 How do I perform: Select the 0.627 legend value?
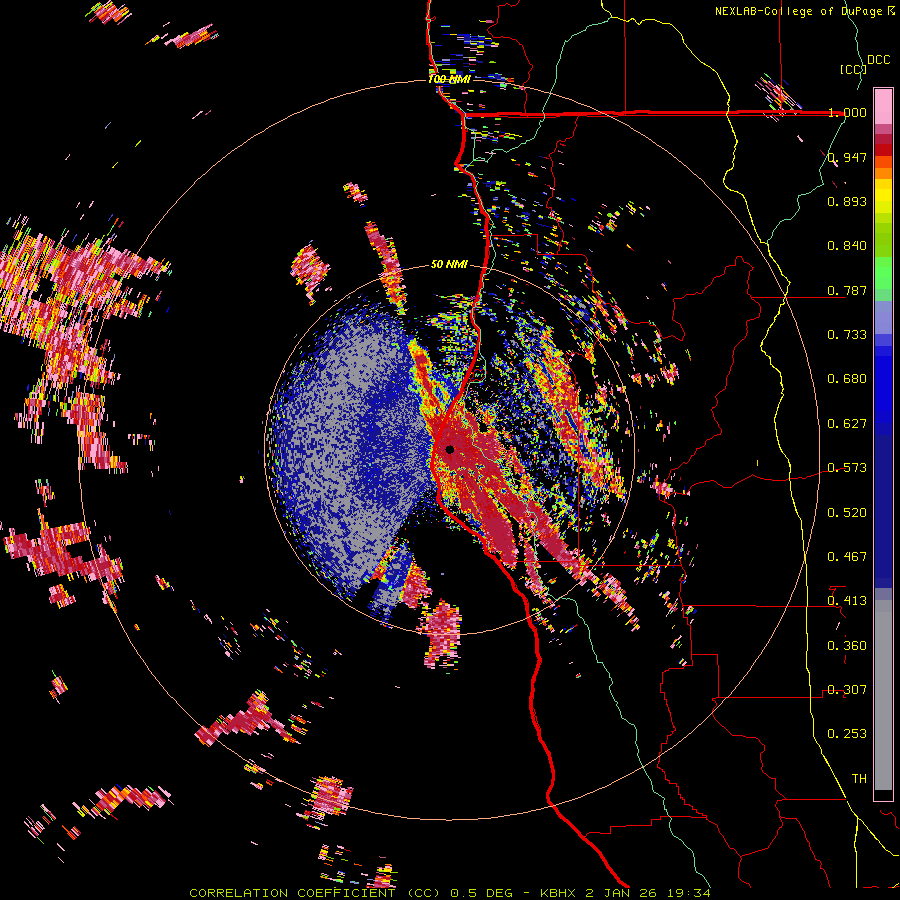point(847,424)
